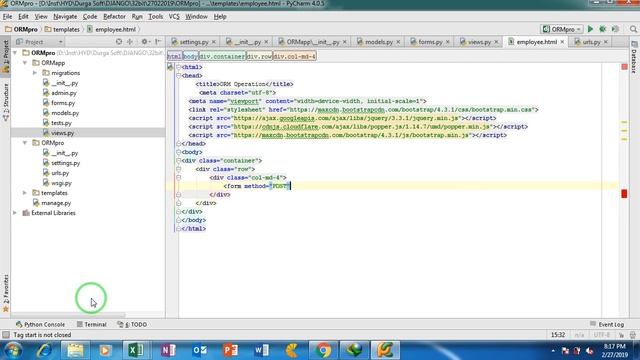The height and width of the screenshot is (360, 640).
Task: Click the 15:32 cursor position indicator
Action: point(558,335)
